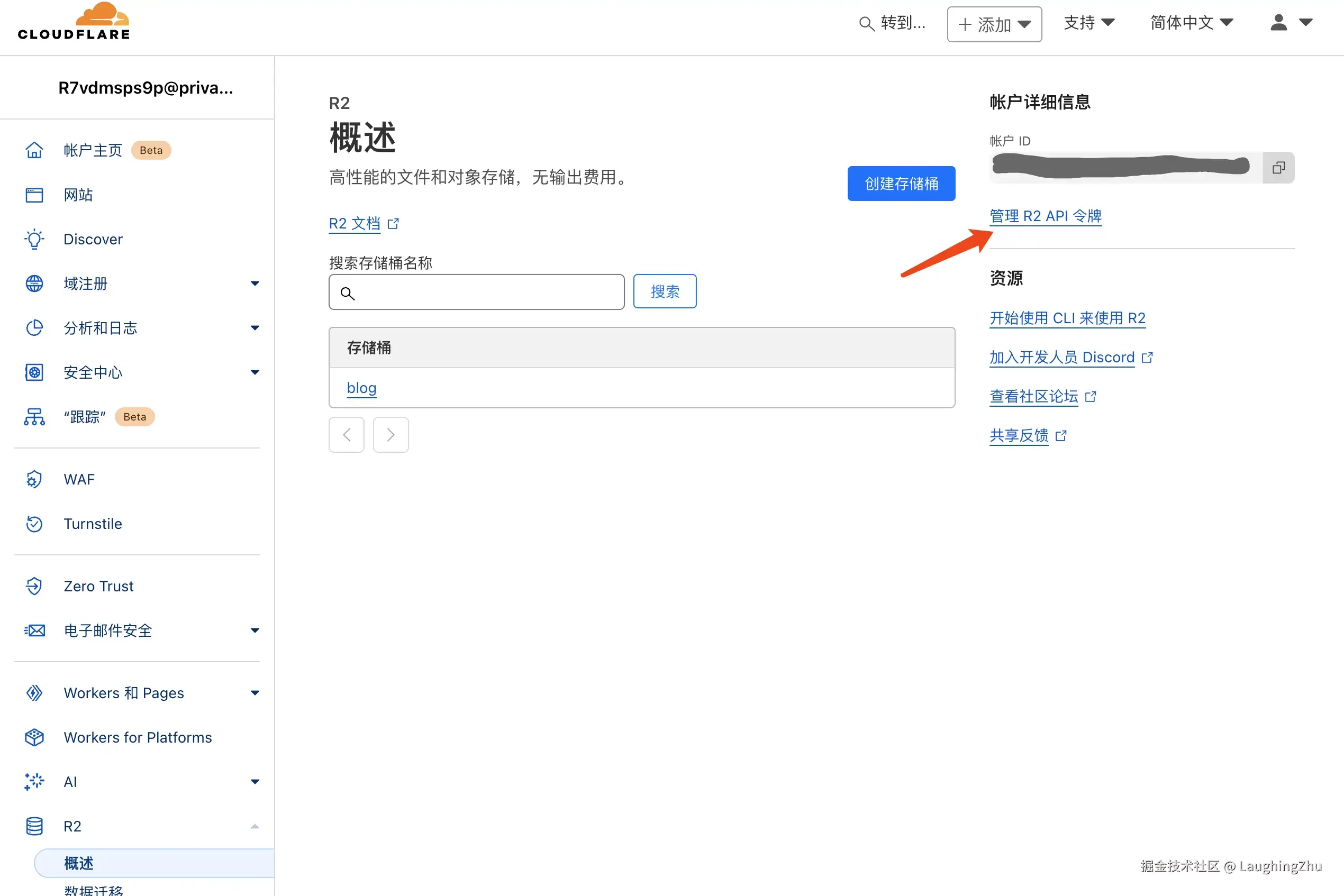Focus the 搜索存储桶名称 input field

click(476, 292)
